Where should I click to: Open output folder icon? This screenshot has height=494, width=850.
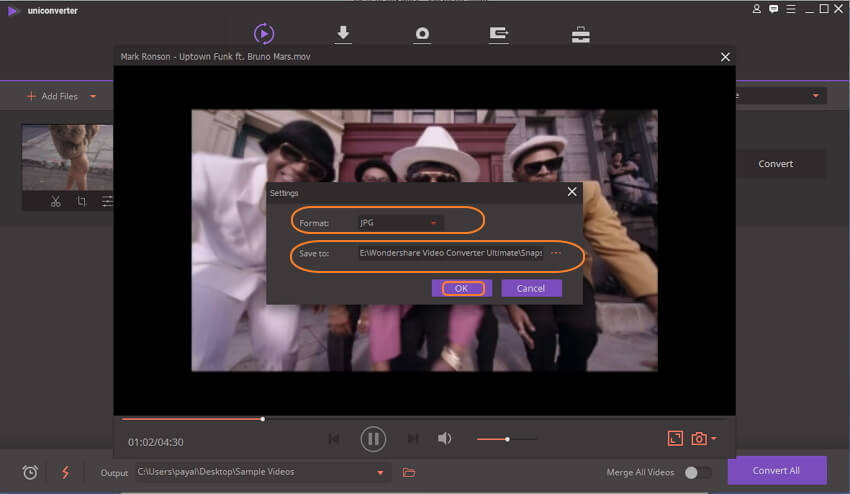pos(409,473)
